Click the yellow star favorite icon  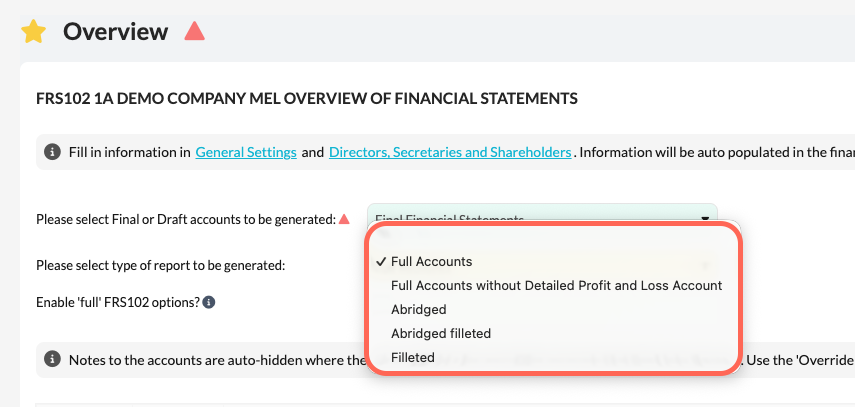[x=34, y=32]
